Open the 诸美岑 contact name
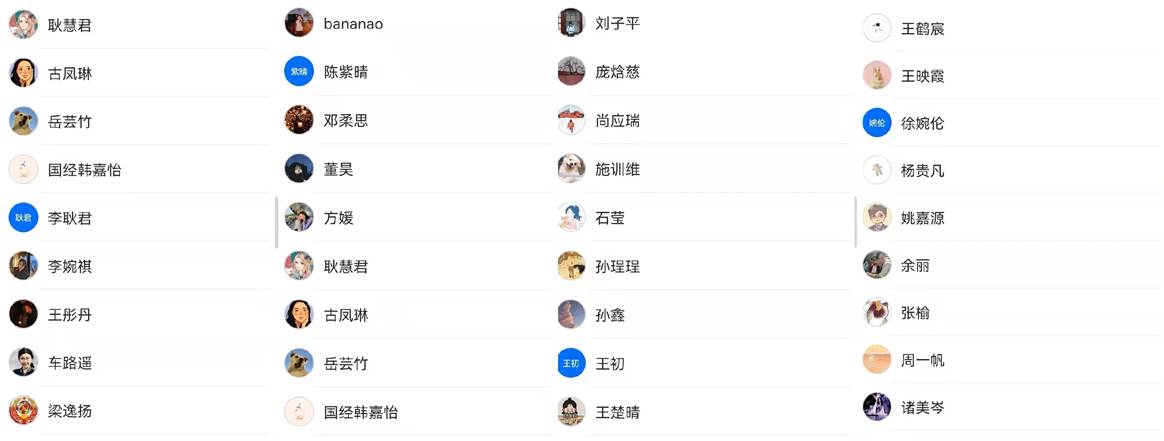The image size is (1164, 441). click(x=922, y=407)
